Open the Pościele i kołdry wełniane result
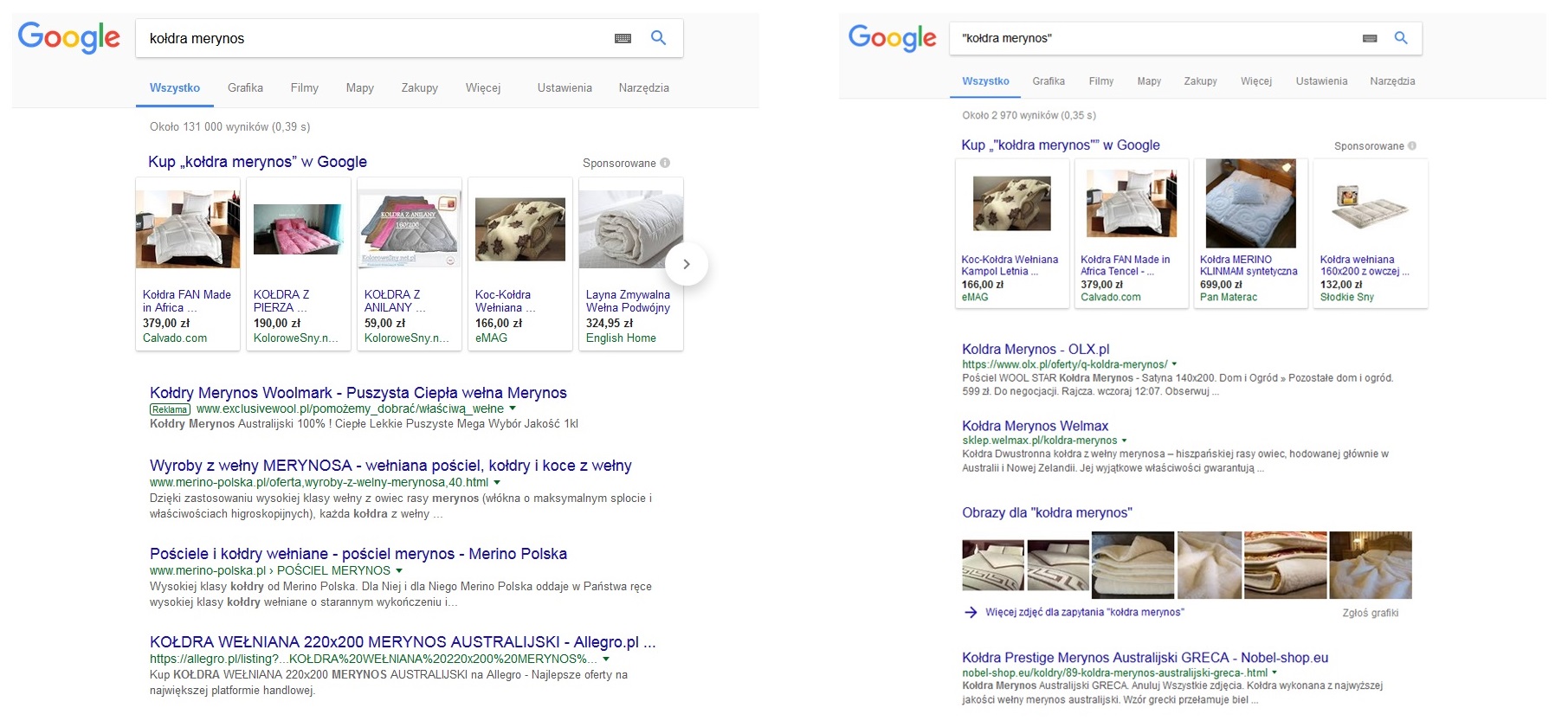Viewport: 1568px width, 727px height. [358, 554]
